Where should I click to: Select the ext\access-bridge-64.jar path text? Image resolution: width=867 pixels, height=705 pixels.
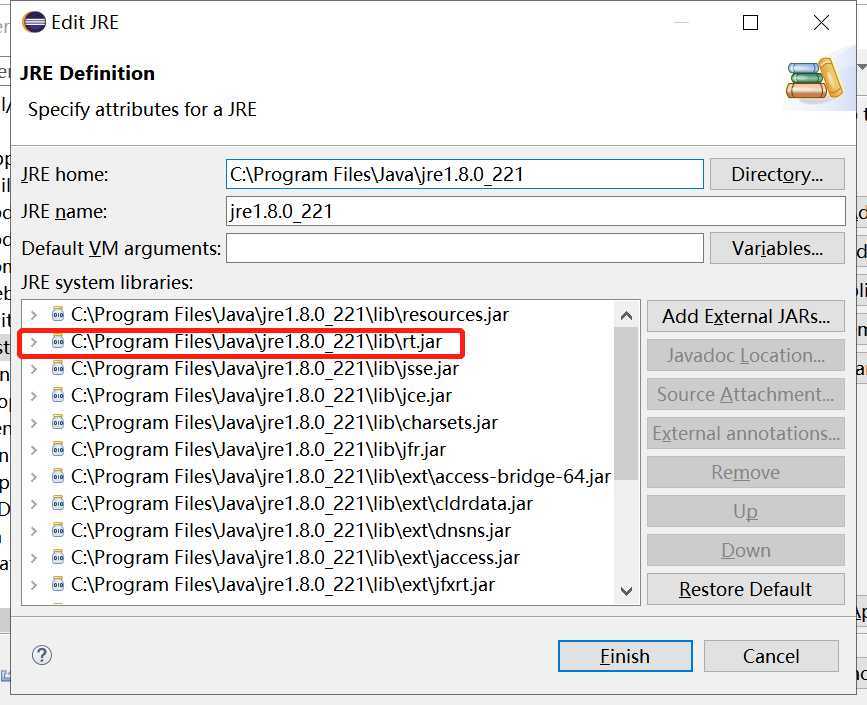point(341,477)
